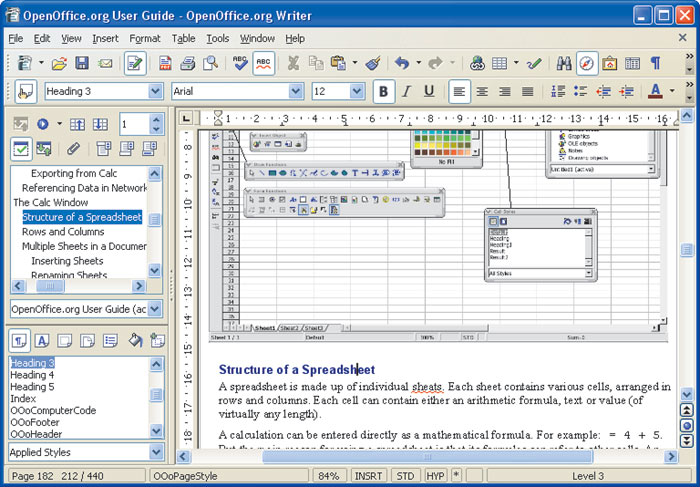Click the Find & Replace binoculars icon
The height and width of the screenshot is (487, 700).
click(564, 63)
